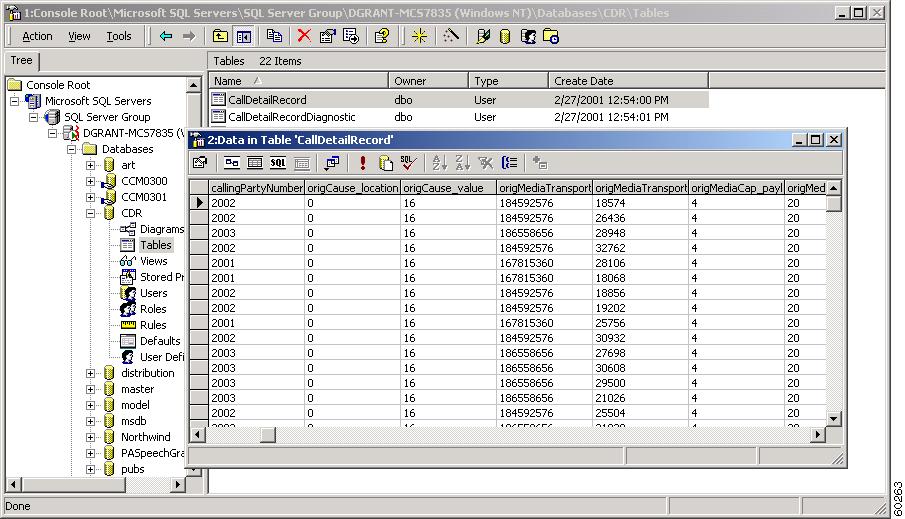905x519 pixels.
Task: Click the origCause_value column header
Action: point(448,188)
